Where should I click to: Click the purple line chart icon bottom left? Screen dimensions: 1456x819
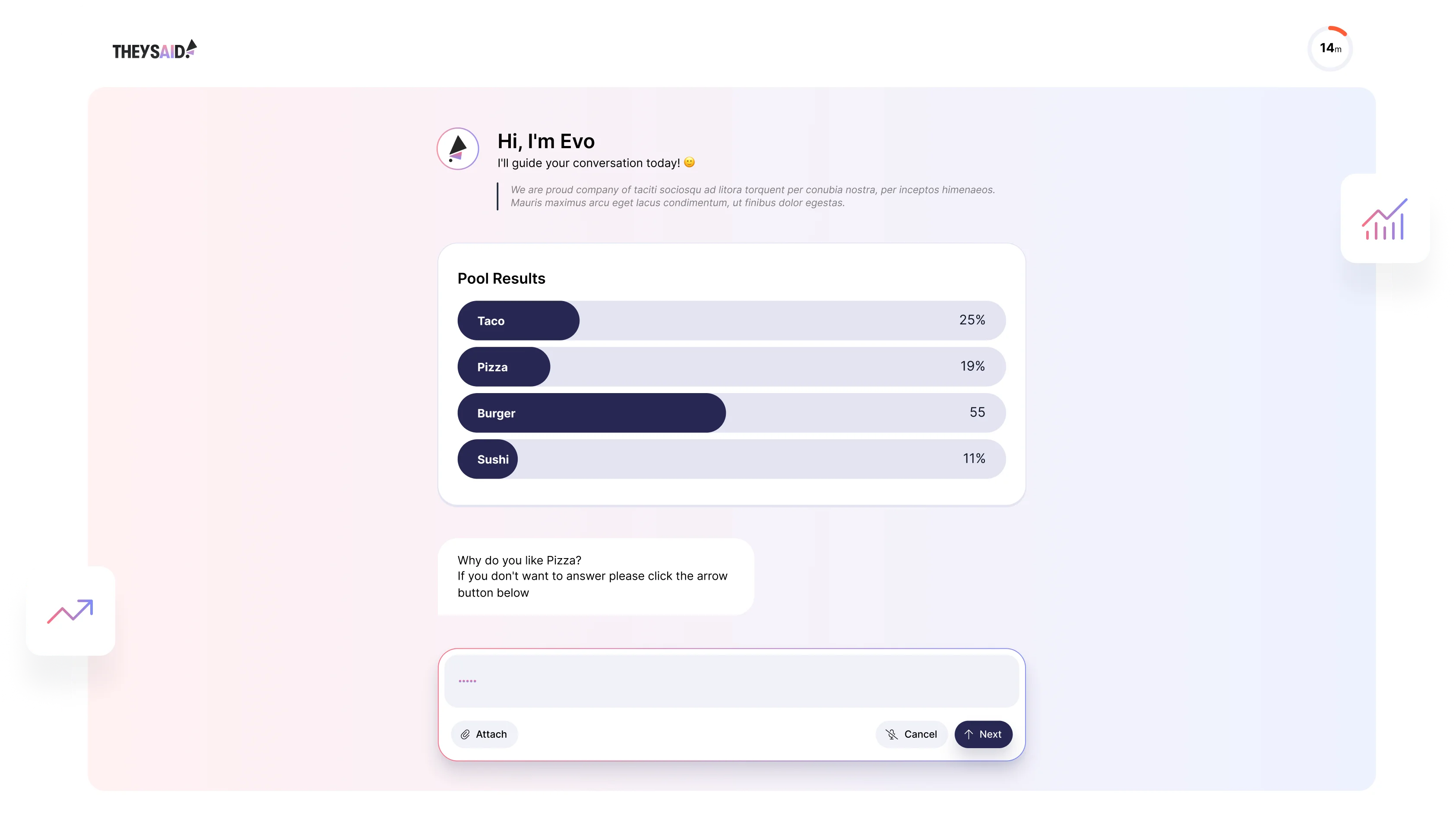pos(70,612)
